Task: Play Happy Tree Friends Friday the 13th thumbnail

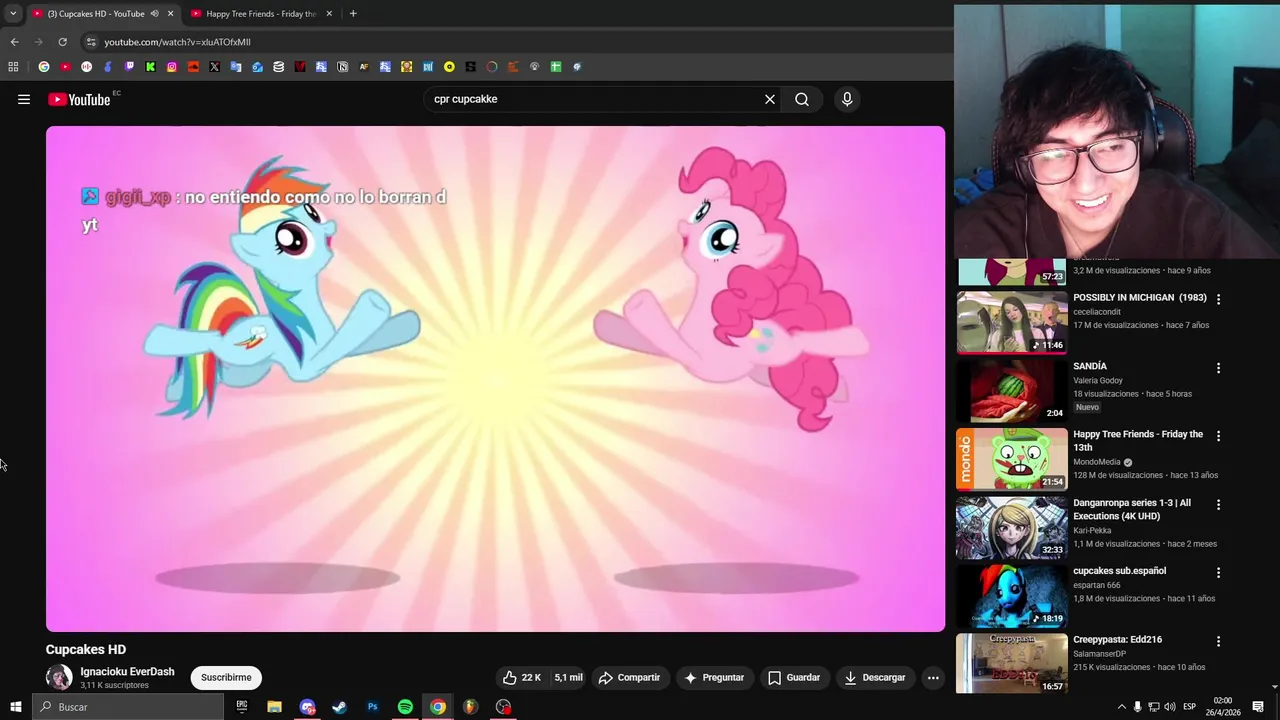Action: coord(1011,459)
